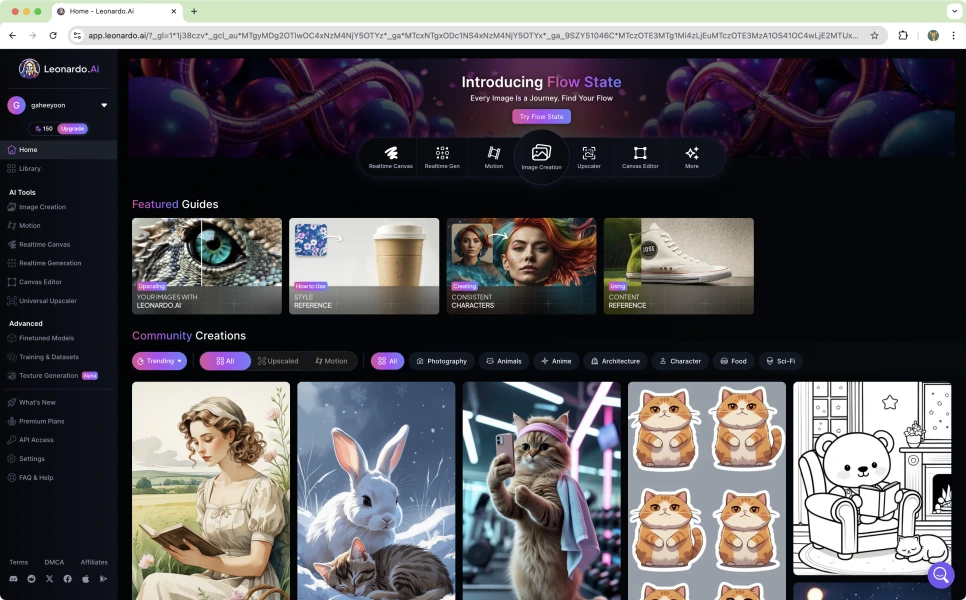Launch Image Creation from the circular center button
Image resolution: width=966 pixels, height=600 pixels.
(x=541, y=157)
